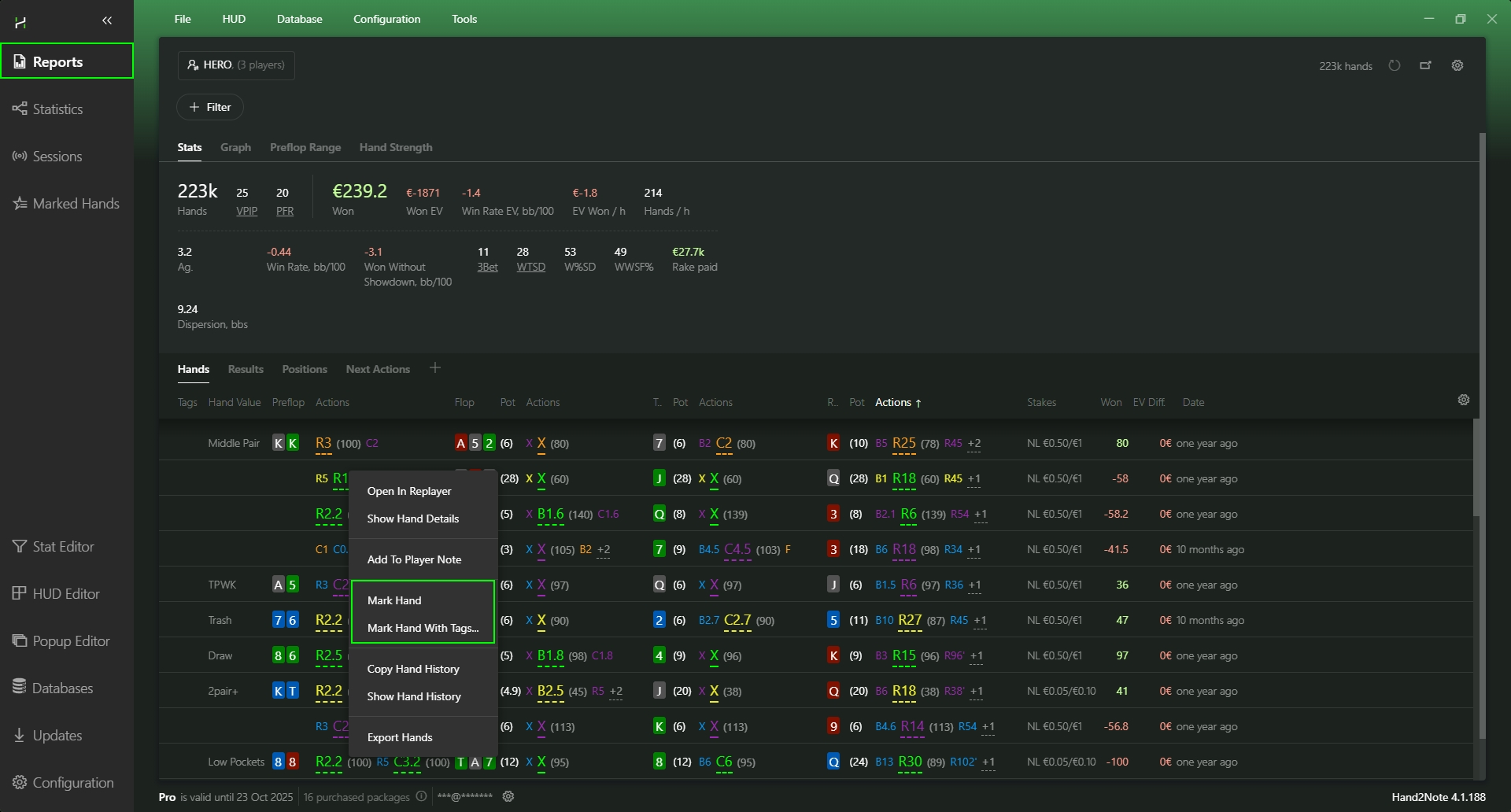Click the Add Filter button

[x=210, y=107]
